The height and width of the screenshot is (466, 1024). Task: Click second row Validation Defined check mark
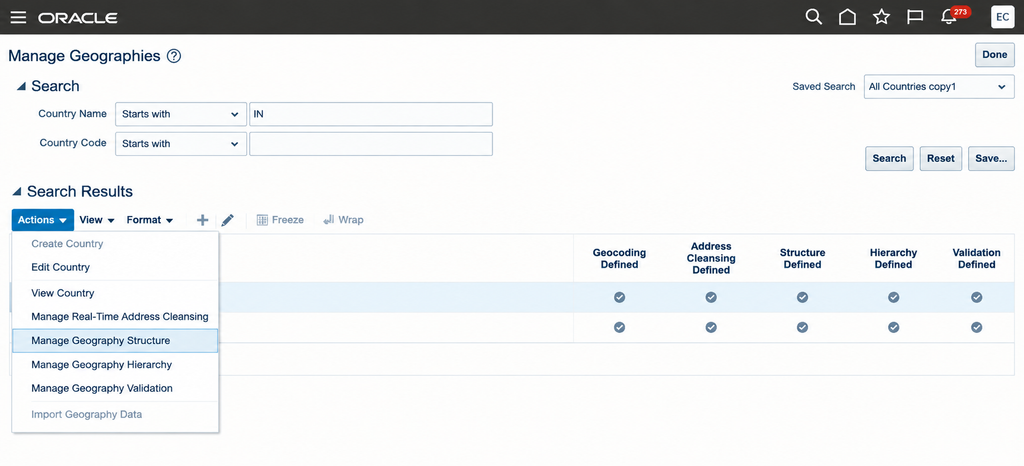[976, 328]
